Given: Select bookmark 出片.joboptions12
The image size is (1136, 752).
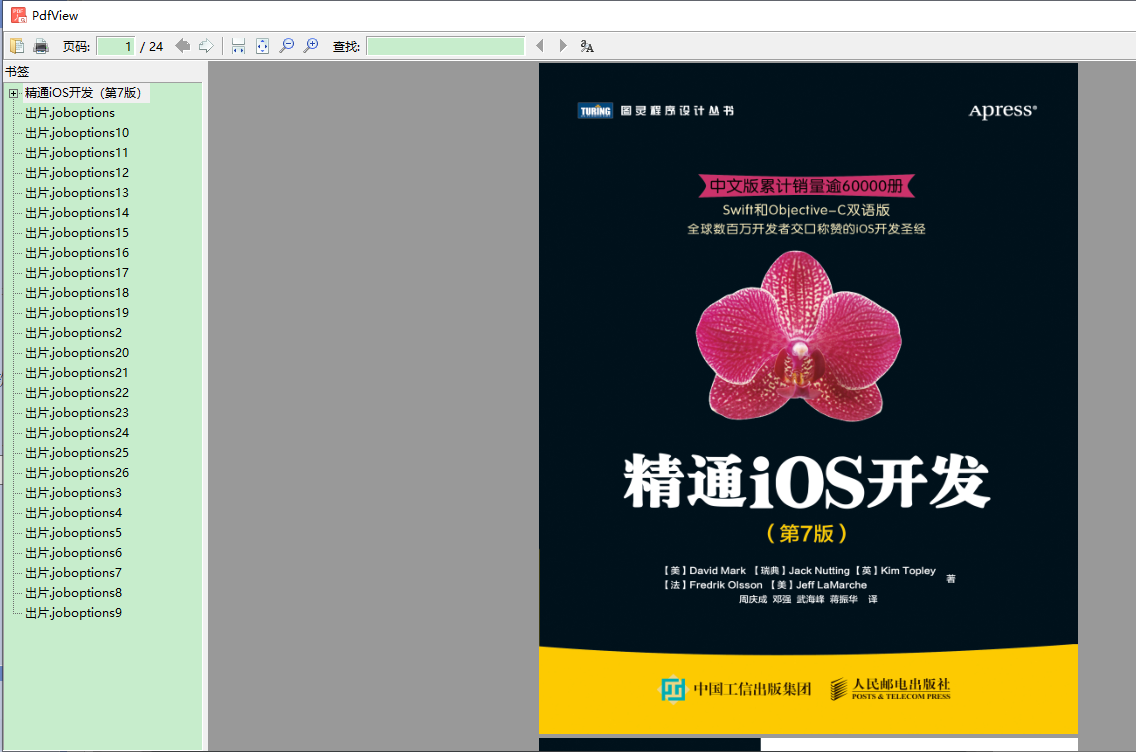Looking at the screenshot, I should (x=77, y=172).
